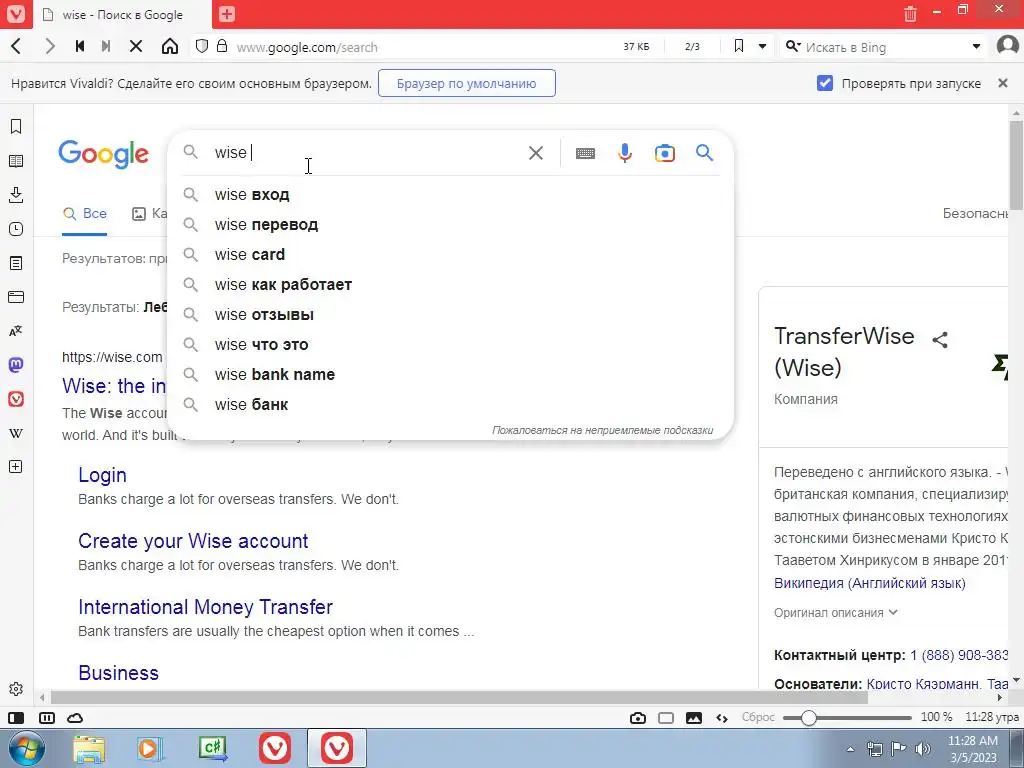
Task: Search by image with camera icon
Action: [665, 153]
